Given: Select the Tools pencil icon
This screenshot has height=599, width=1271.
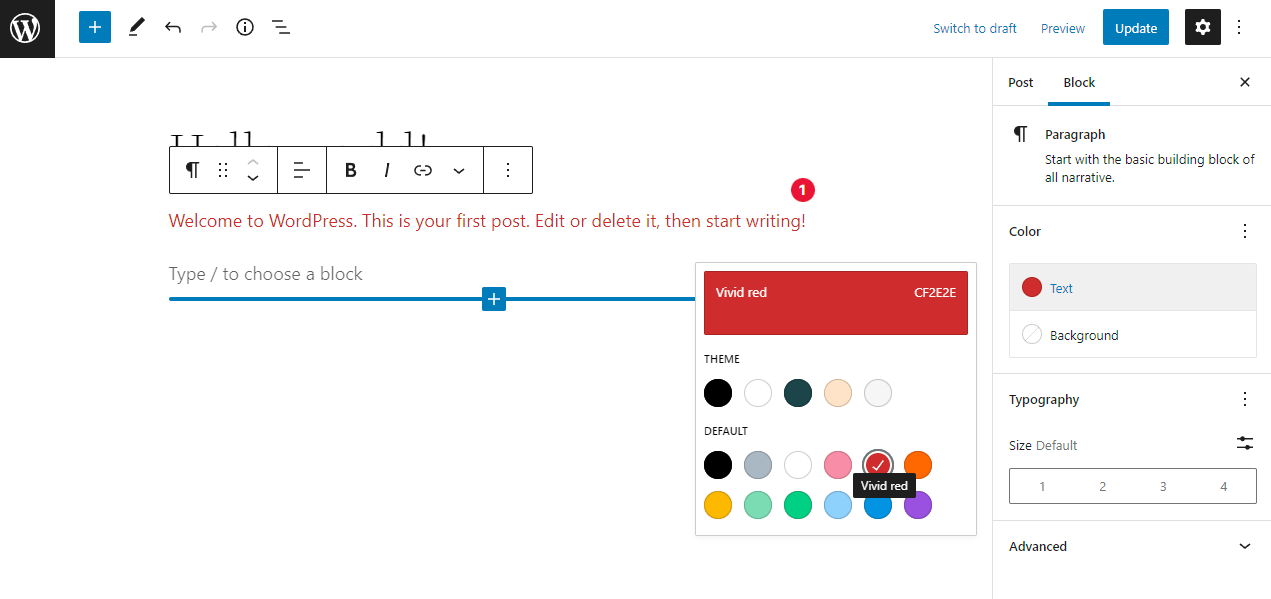Looking at the screenshot, I should (137, 28).
